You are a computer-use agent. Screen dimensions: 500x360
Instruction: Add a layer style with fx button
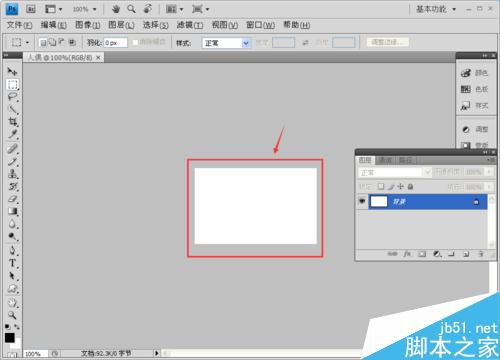pos(407,254)
